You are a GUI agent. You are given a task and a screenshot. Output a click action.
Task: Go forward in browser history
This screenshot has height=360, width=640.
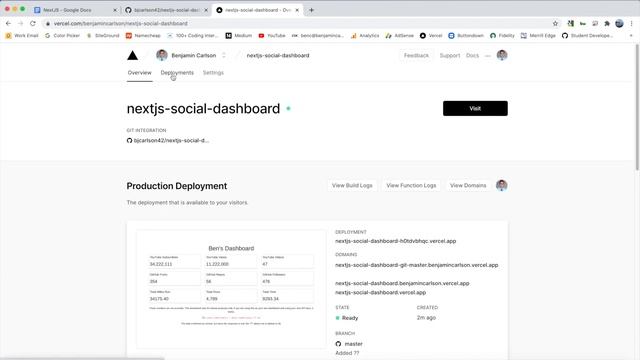click(20, 23)
